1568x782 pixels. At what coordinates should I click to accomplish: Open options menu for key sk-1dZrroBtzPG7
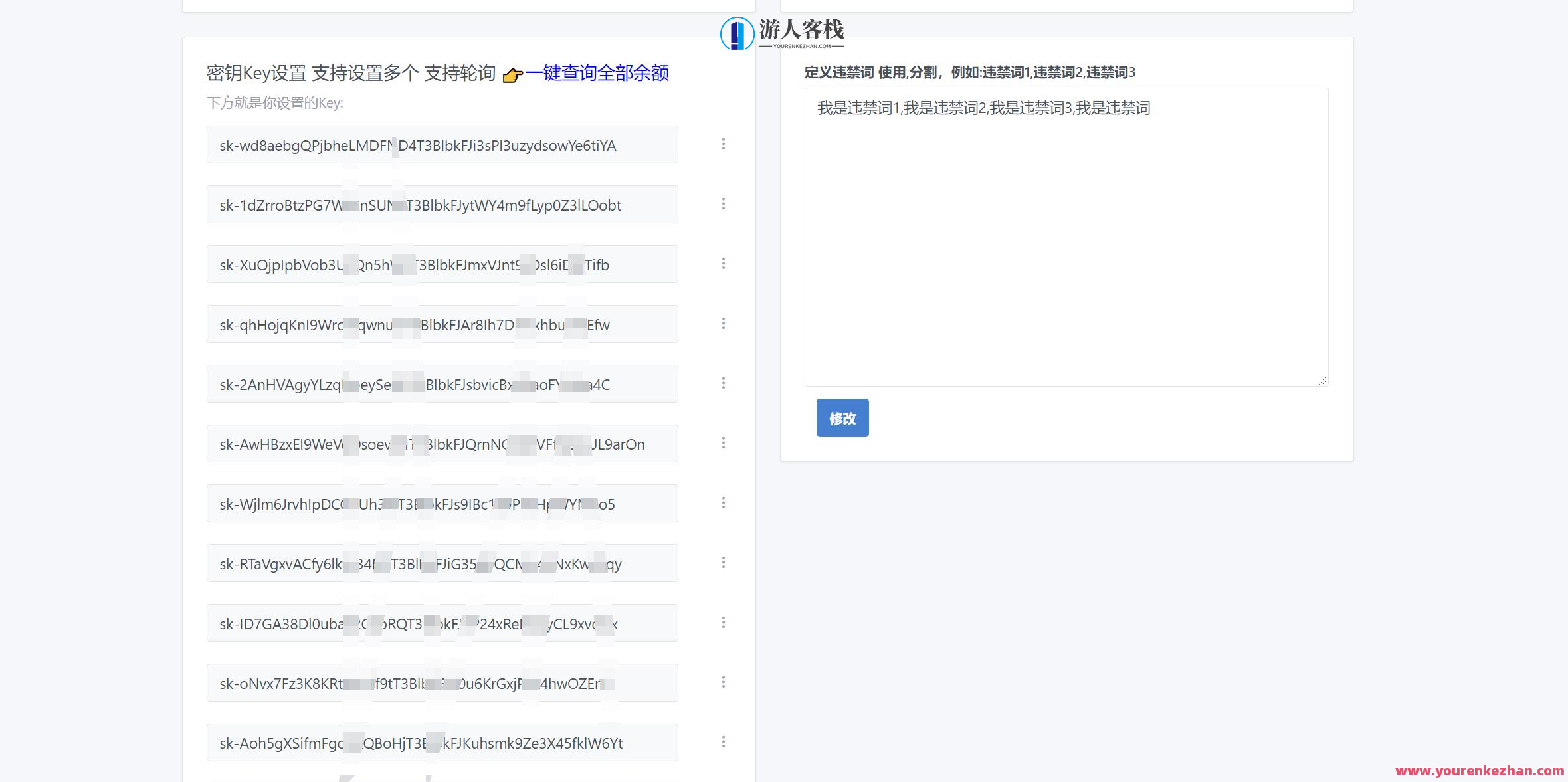click(x=724, y=204)
